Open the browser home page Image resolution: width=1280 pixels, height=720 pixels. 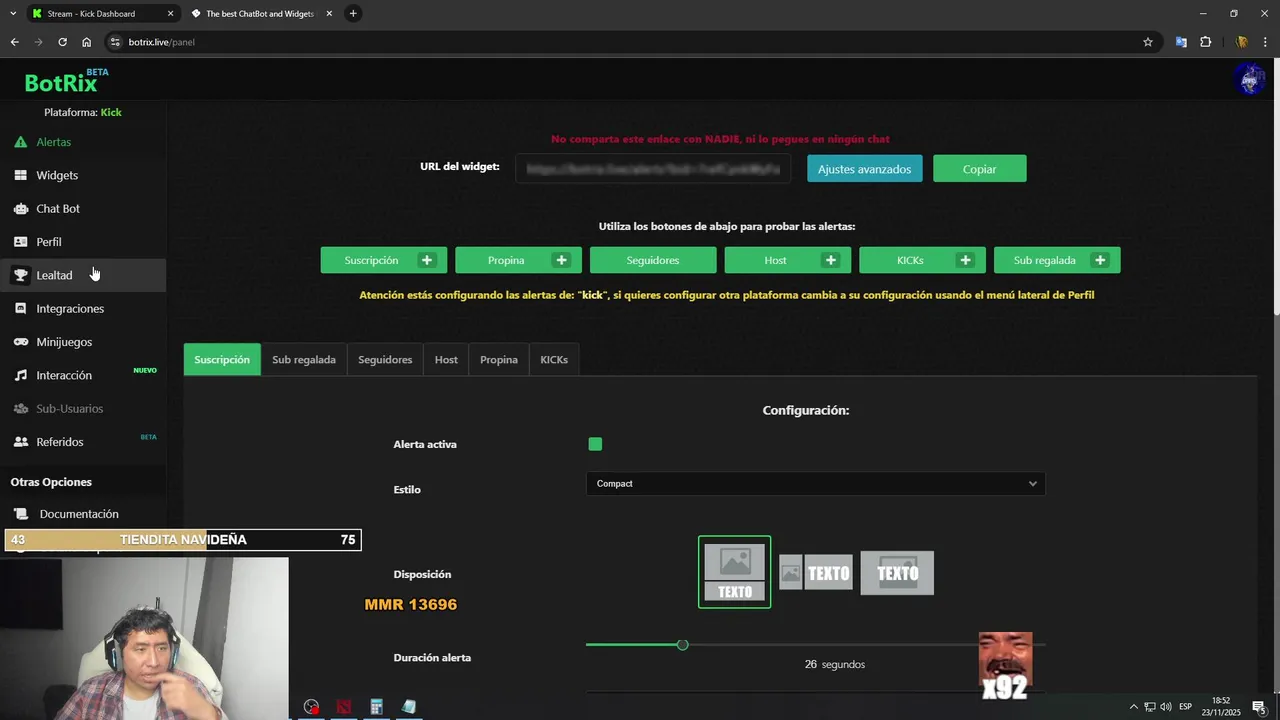87,42
